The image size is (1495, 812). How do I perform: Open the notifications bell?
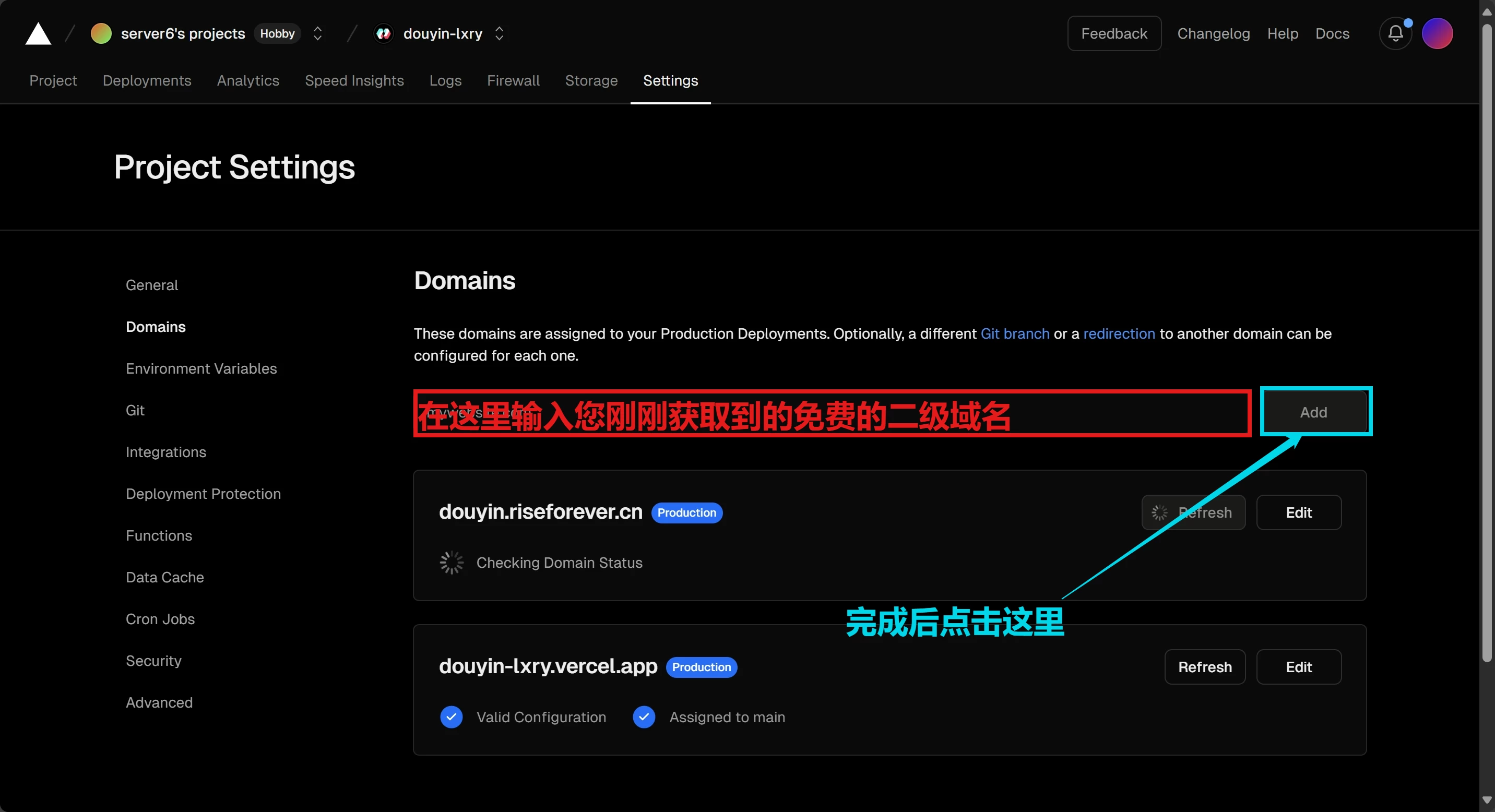click(1395, 33)
